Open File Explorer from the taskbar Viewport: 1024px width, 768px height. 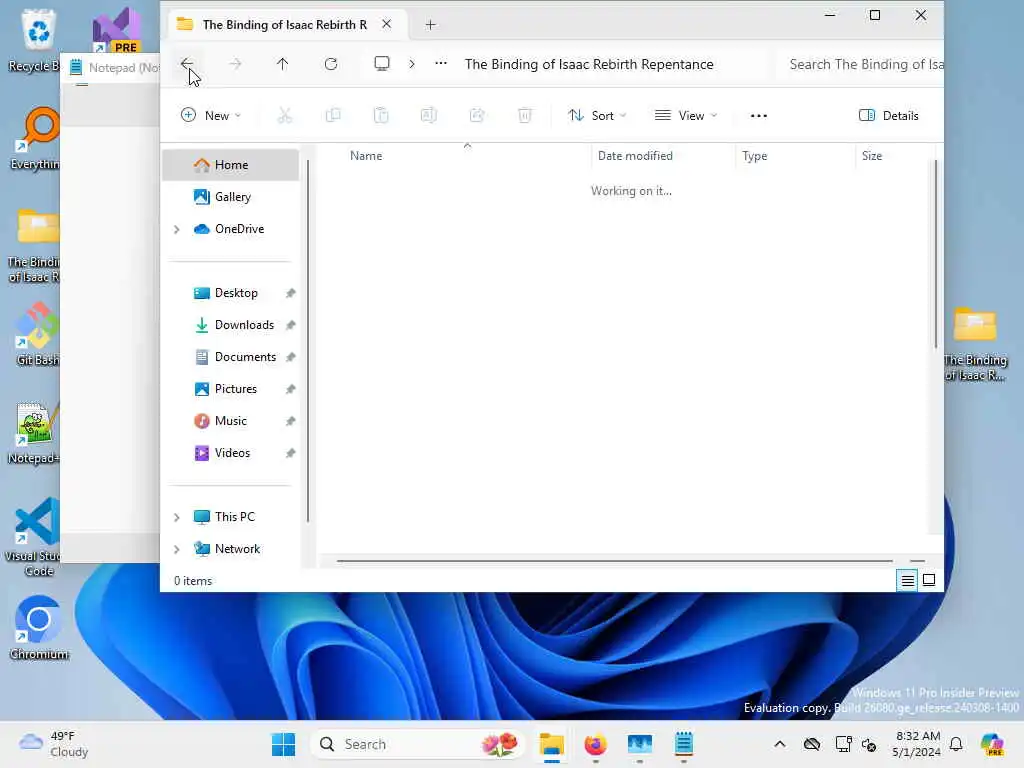552,744
